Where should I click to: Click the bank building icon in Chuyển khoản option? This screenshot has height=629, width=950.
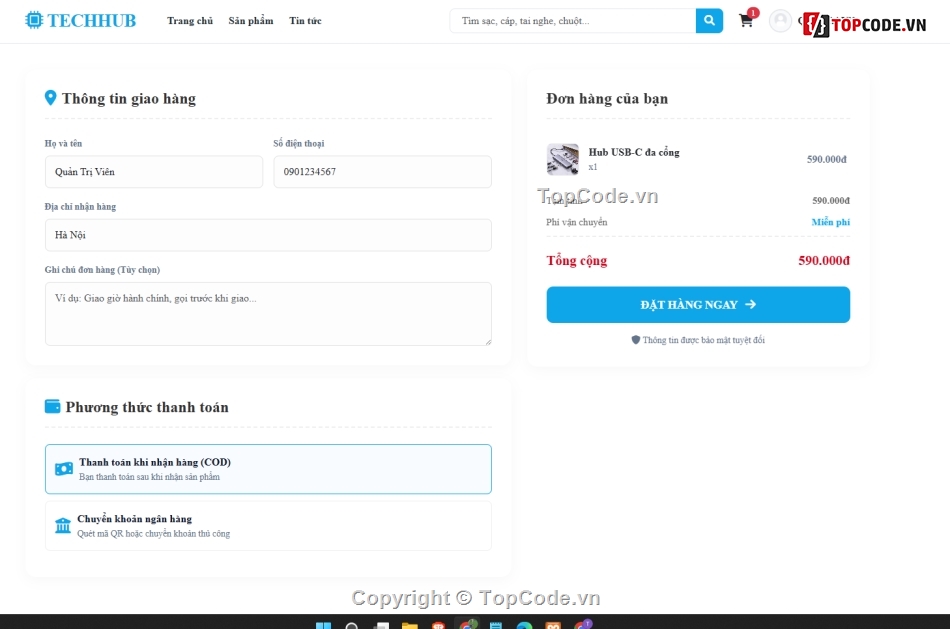tap(63, 525)
